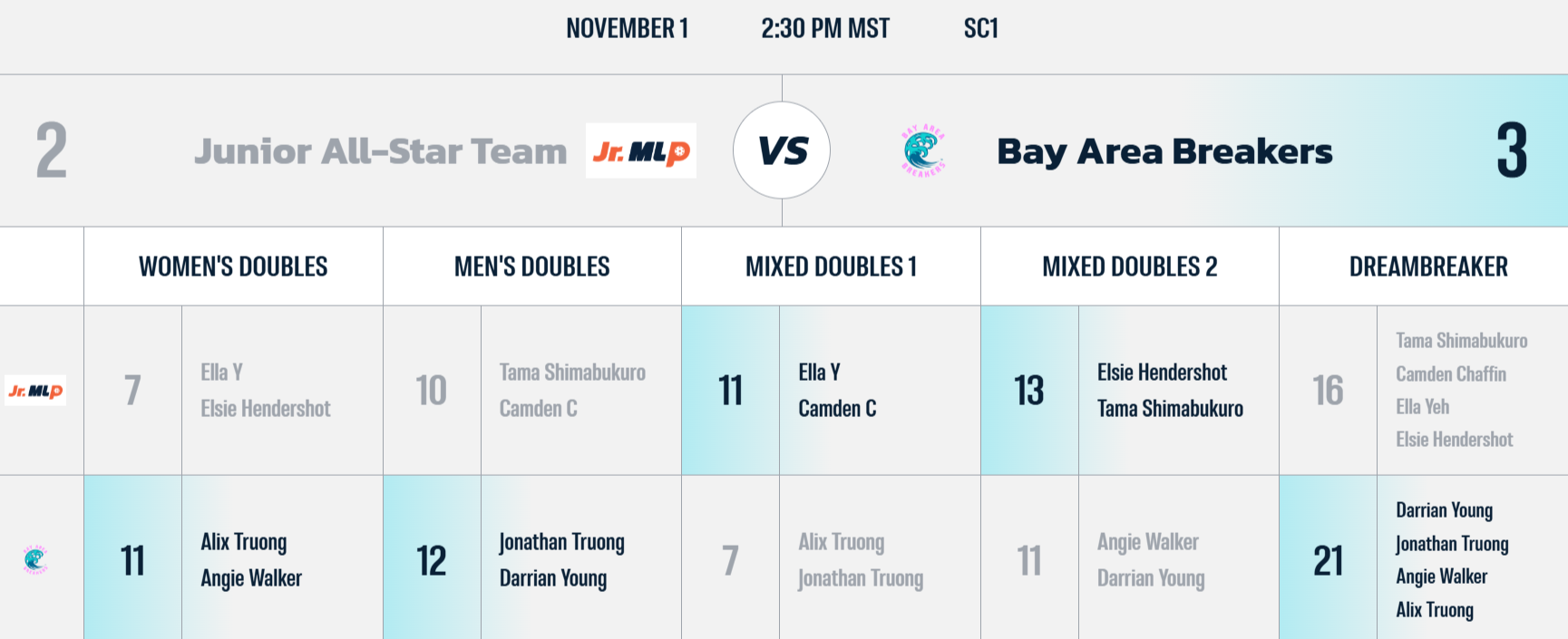Open the Bay Area Breakers team name
This screenshot has height=639, width=1568.
[1164, 151]
